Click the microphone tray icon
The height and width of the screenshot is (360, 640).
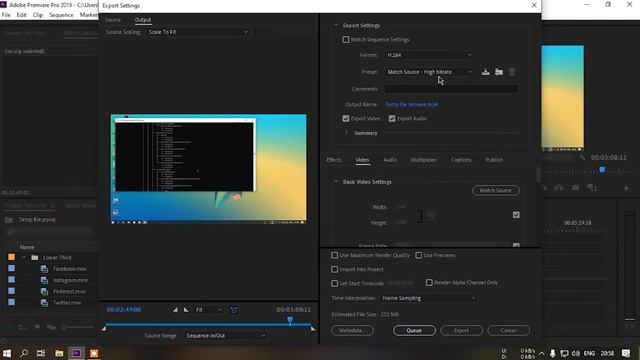tap(553, 353)
